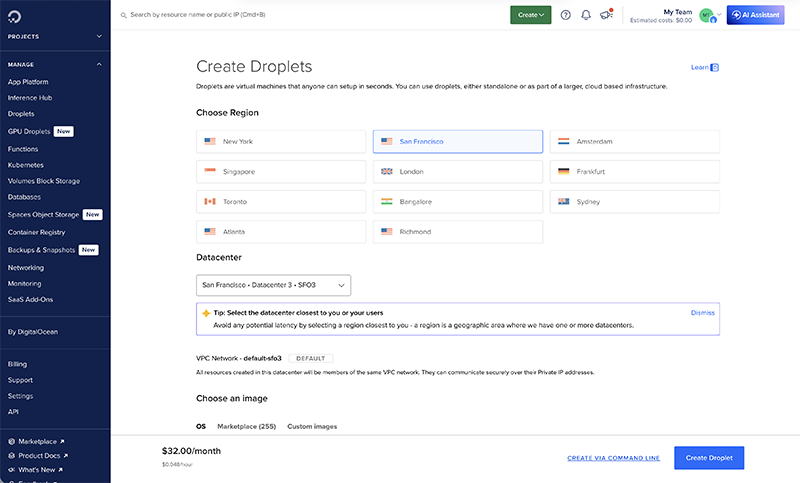Click the My Team avatar icon
The width and height of the screenshot is (800, 483).
706,15
